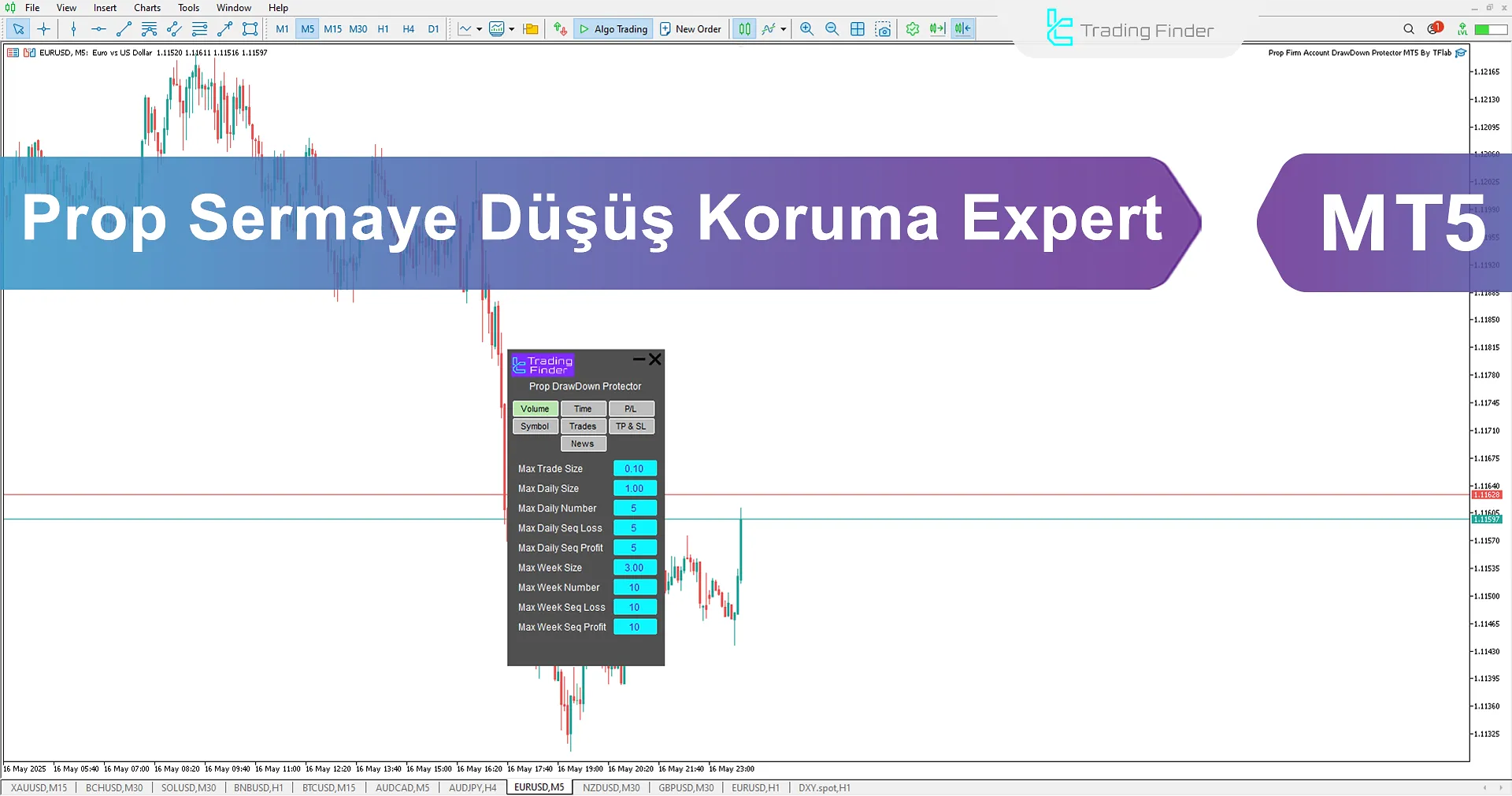Viewport: 1512px width, 796px height.
Task: Open the New Order dialog
Action: click(691, 29)
